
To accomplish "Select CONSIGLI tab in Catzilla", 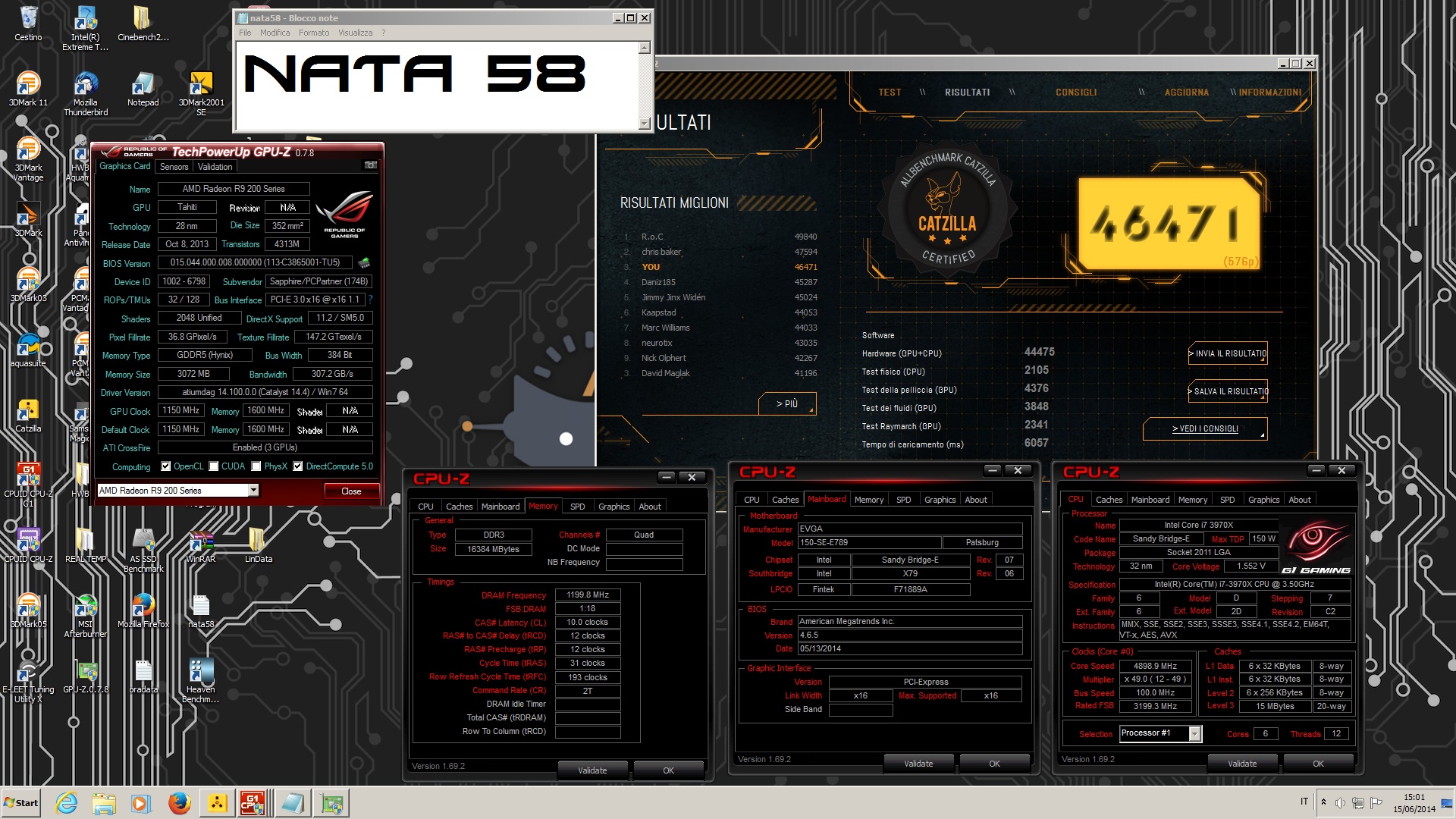I will coord(1076,93).
